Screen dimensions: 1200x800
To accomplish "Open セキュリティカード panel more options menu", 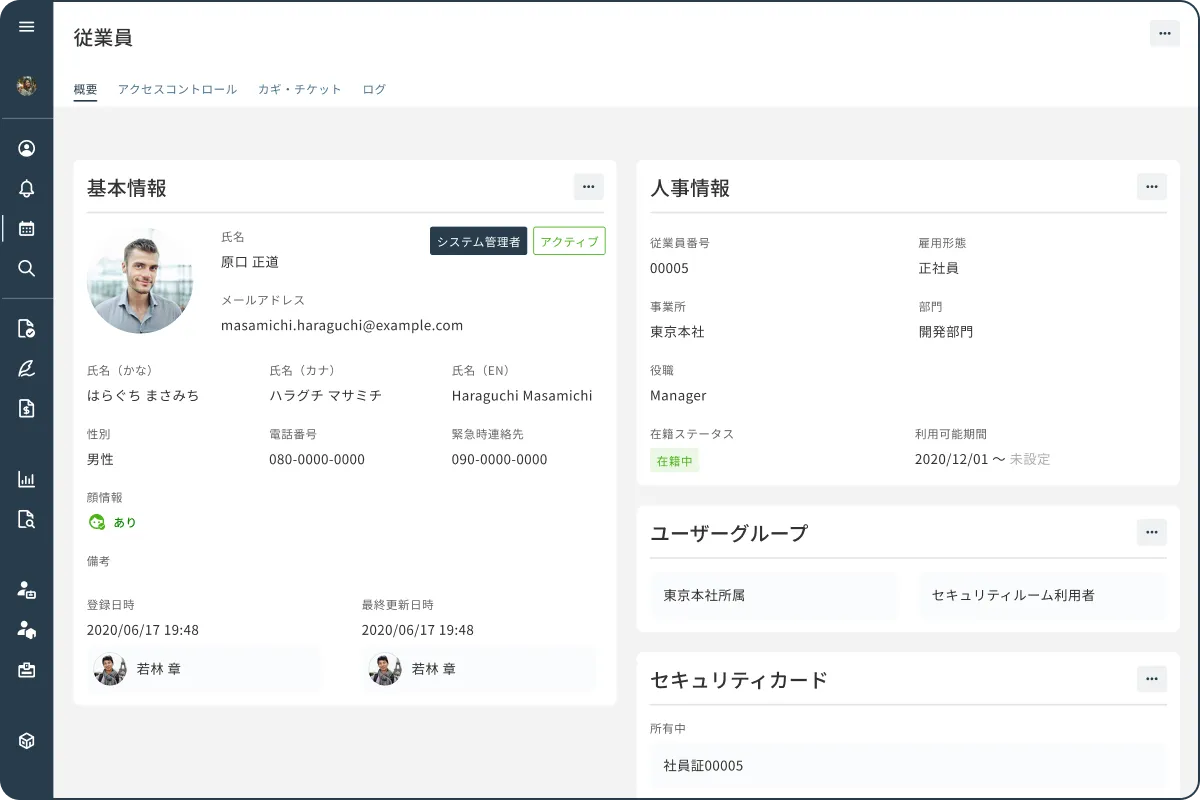I will [1152, 679].
